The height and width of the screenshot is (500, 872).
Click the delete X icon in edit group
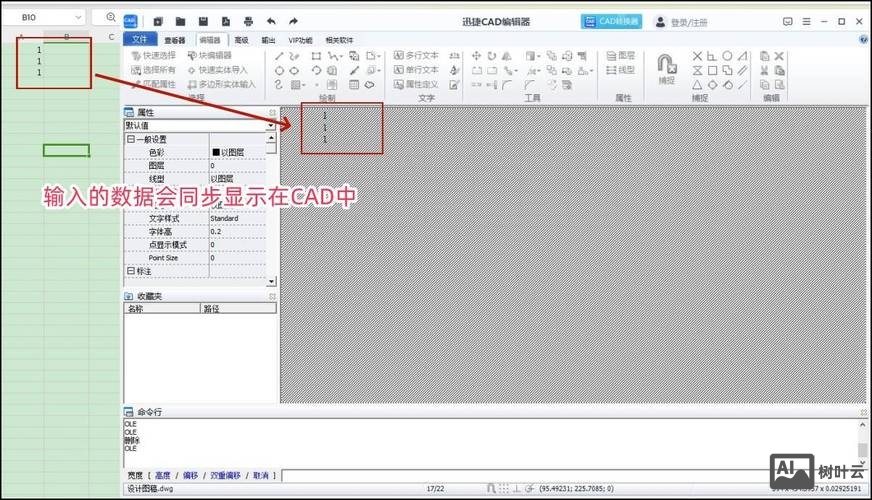(x=779, y=56)
